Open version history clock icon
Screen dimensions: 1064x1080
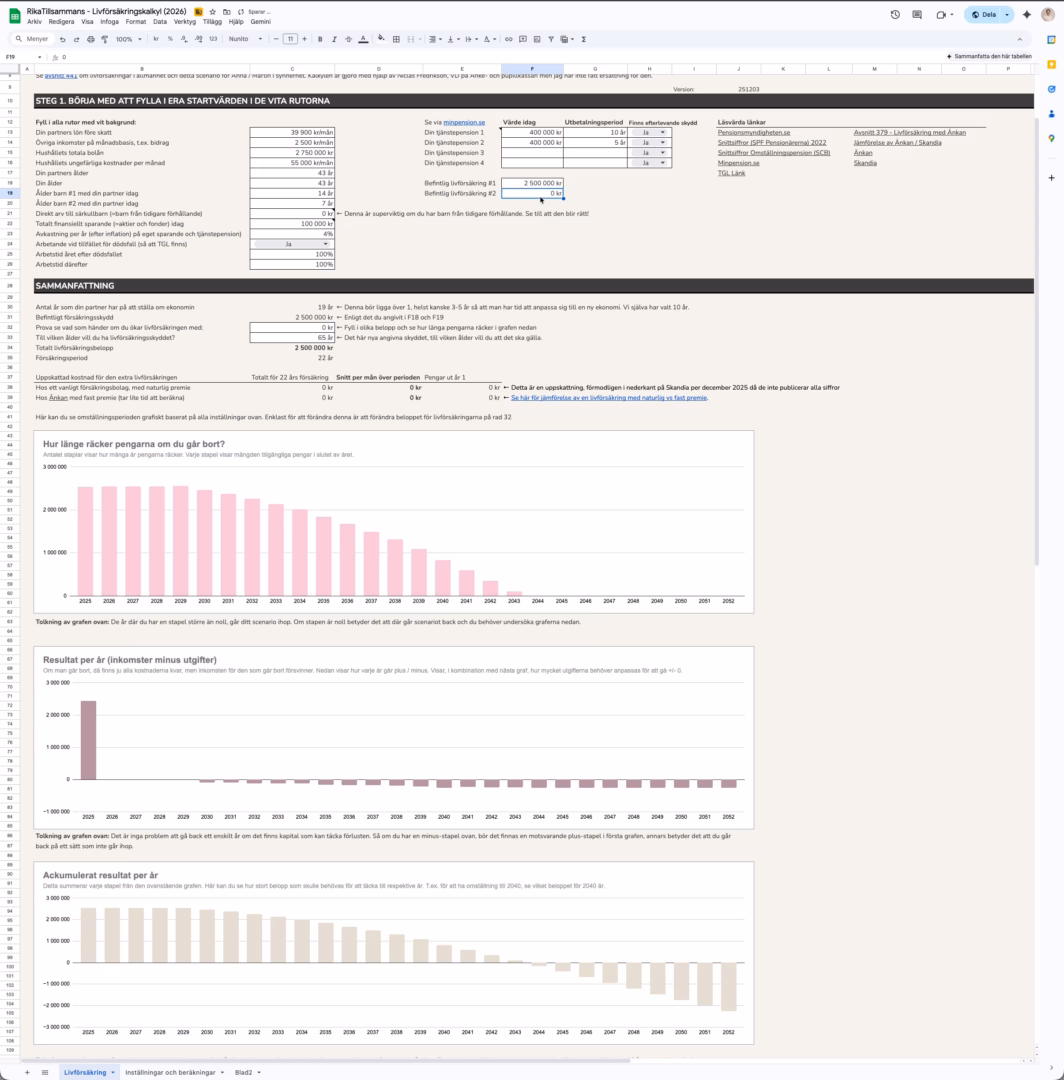[x=895, y=15]
